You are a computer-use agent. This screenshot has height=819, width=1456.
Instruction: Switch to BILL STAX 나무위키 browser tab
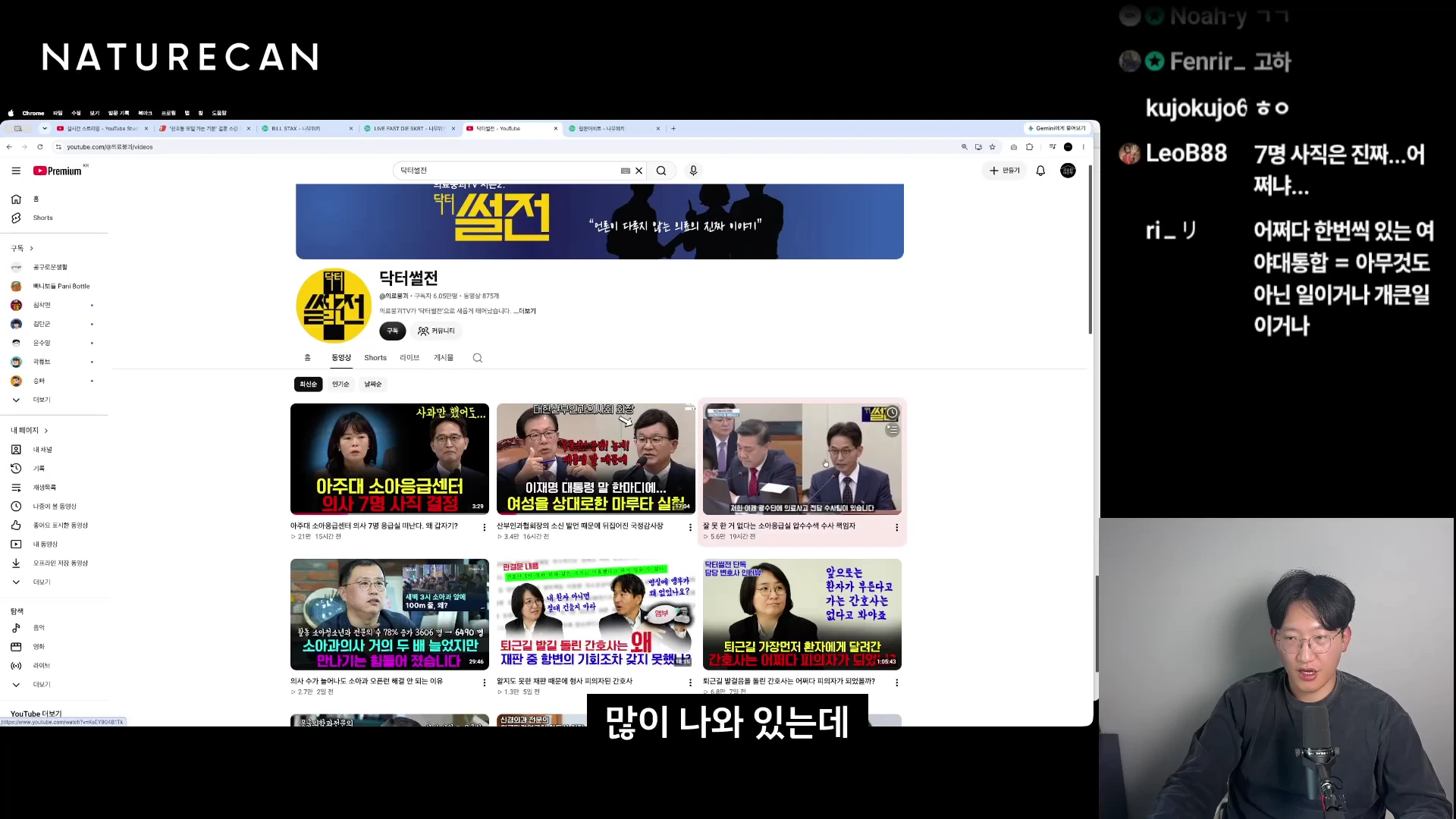307,129
